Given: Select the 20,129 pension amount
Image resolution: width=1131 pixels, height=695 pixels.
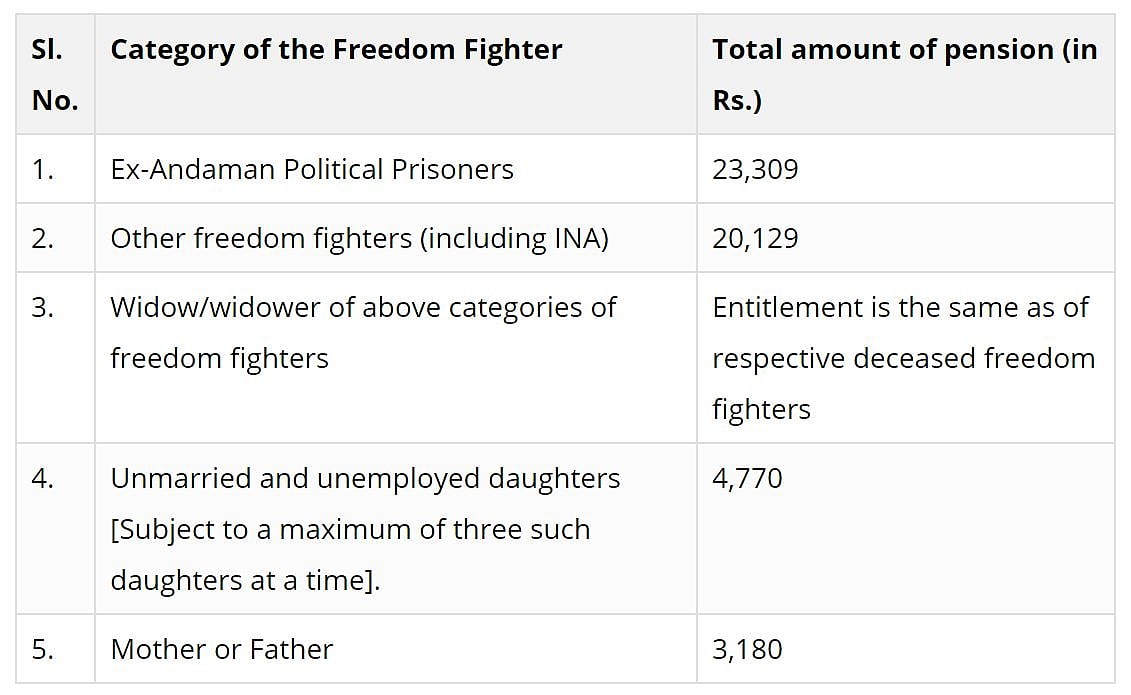Looking at the screenshot, I should pyautogui.click(x=755, y=238).
